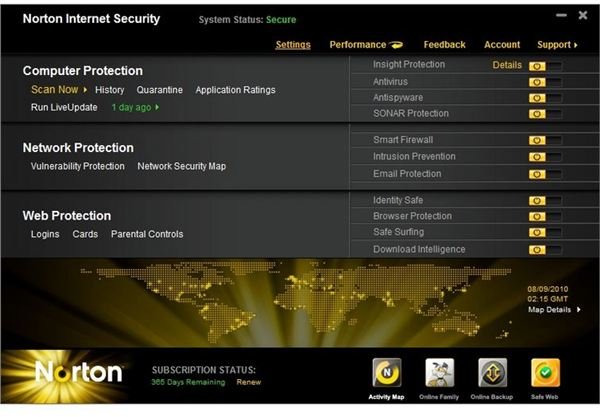This screenshot has width=600, height=417.
Task: Click the world activity map
Action: (x=295, y=302)
